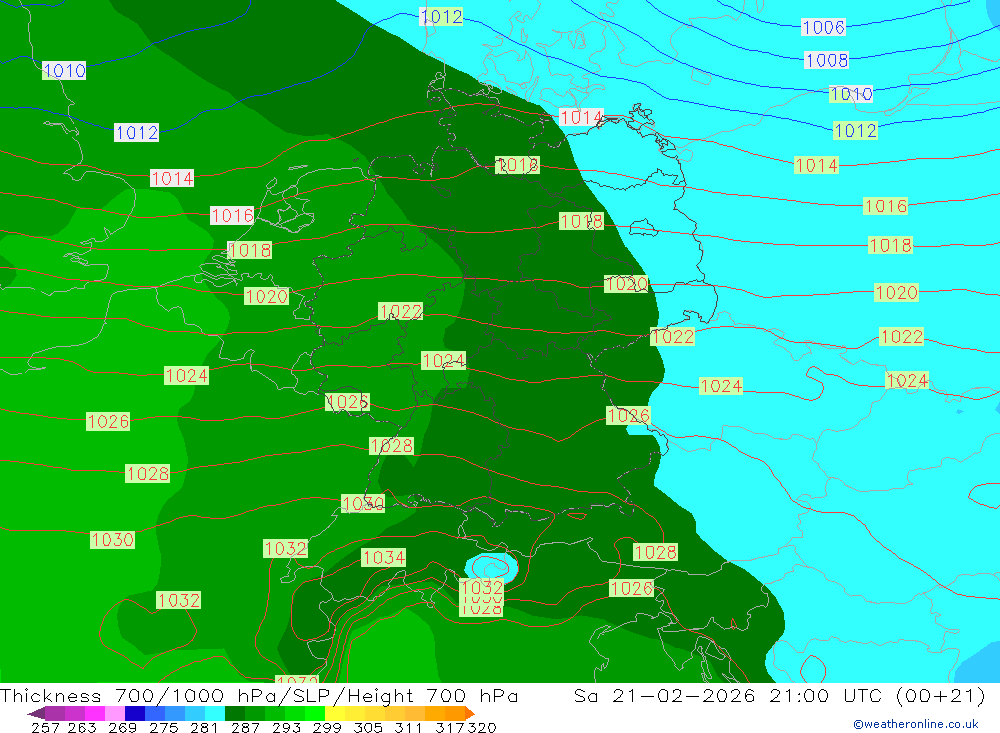1000x733 pixels.
Task: Click the Sa 21-02-2026 21:00 UTC timestamp
Action: [779, 695]
